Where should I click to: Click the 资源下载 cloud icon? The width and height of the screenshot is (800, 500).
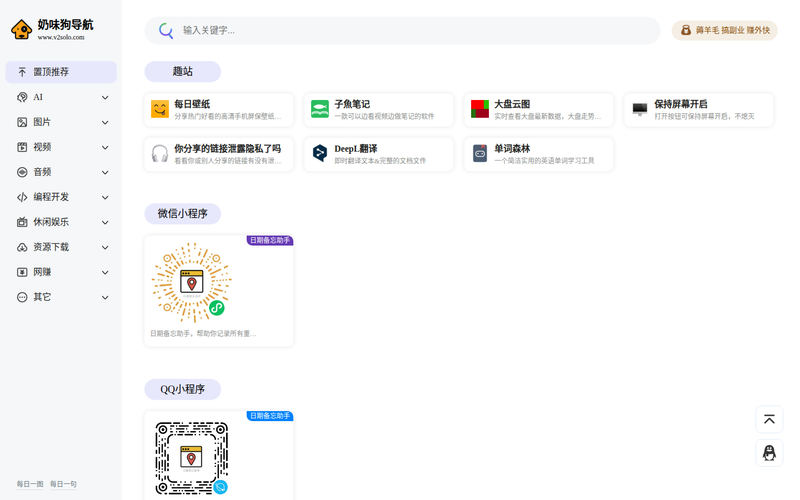tap(22, 247)
